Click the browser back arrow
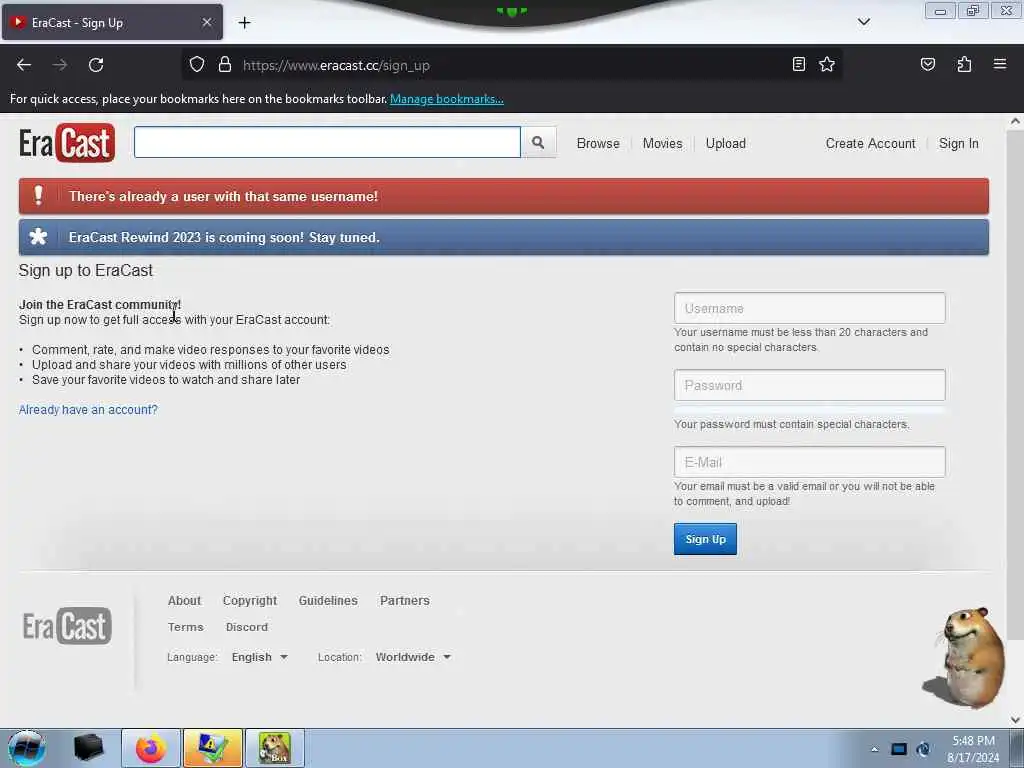The height and width of the screenshot is (768, 1024). (x=24, y=65)
